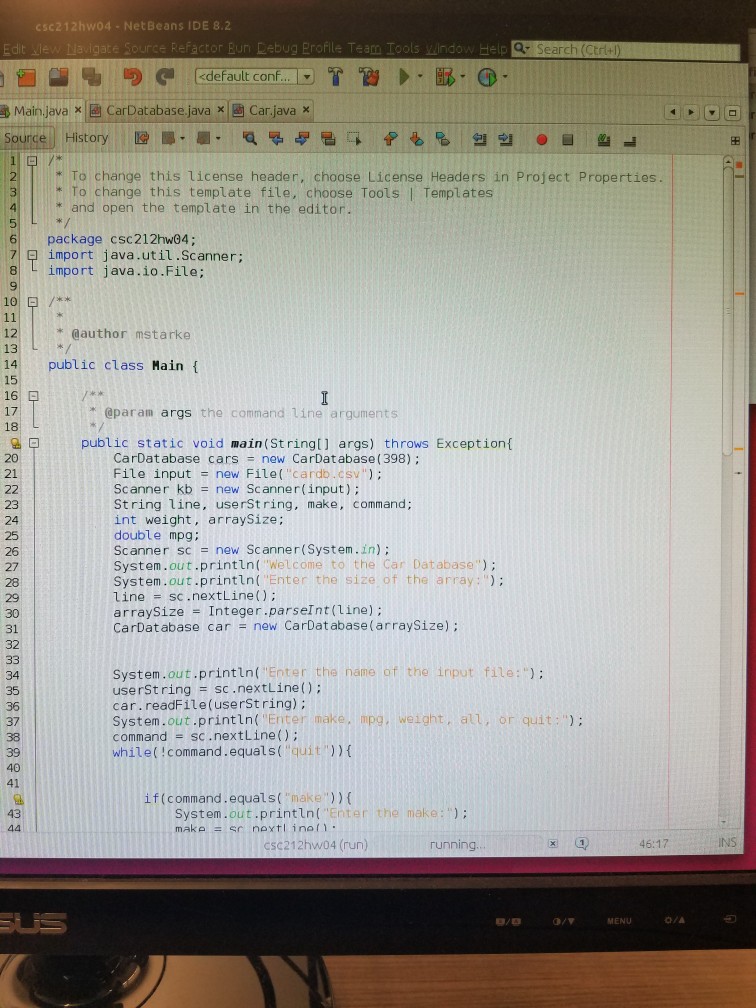756x1008 pixels.
Task: Click the Debug Project icon
Action: click(x=445, y=77)
